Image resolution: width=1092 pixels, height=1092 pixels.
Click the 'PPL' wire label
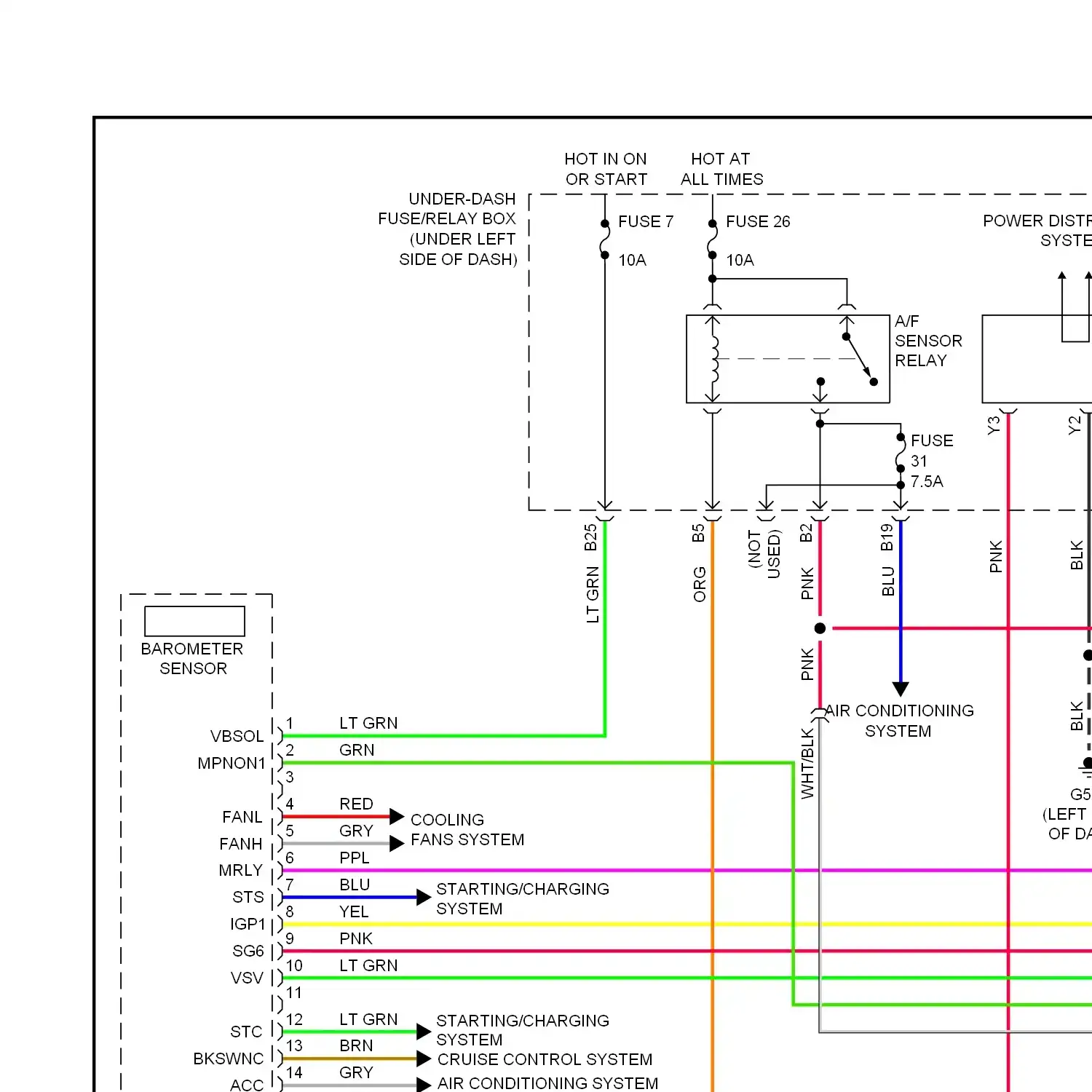[355, 858]
